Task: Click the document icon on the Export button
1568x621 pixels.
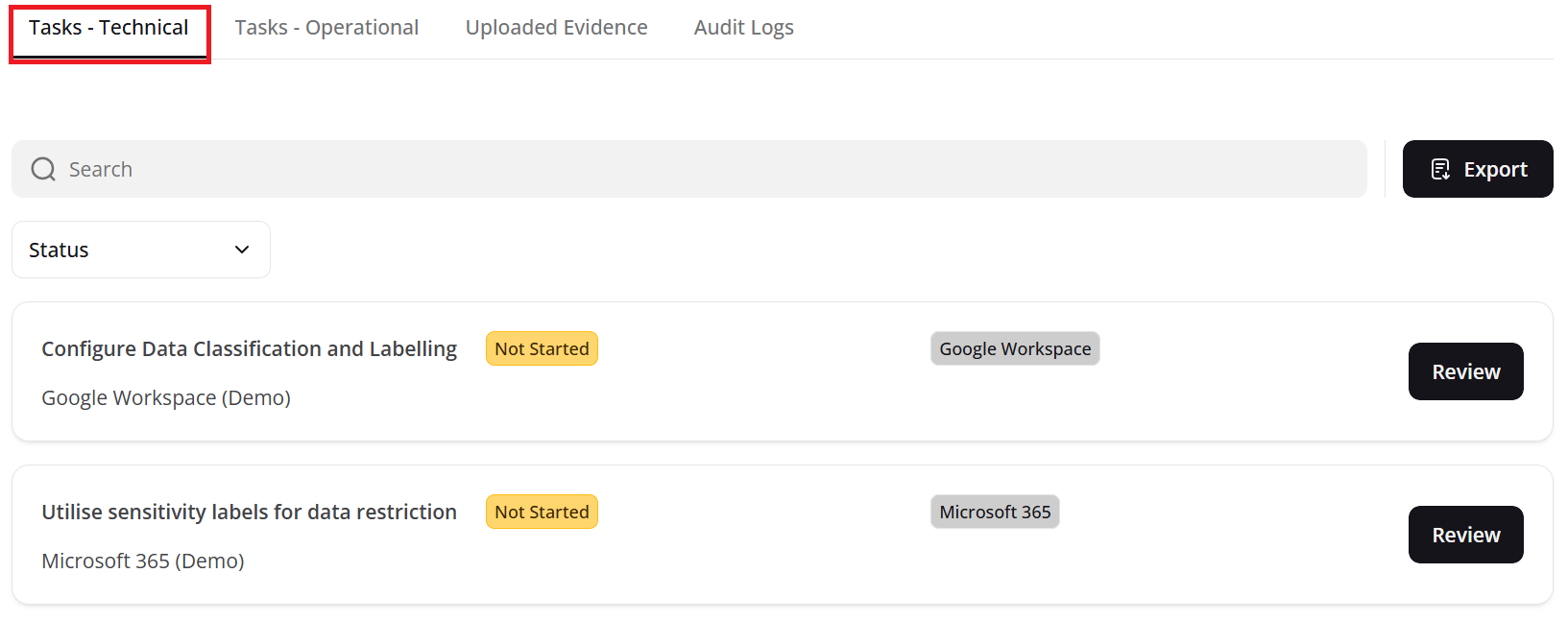Action: 1440,170
